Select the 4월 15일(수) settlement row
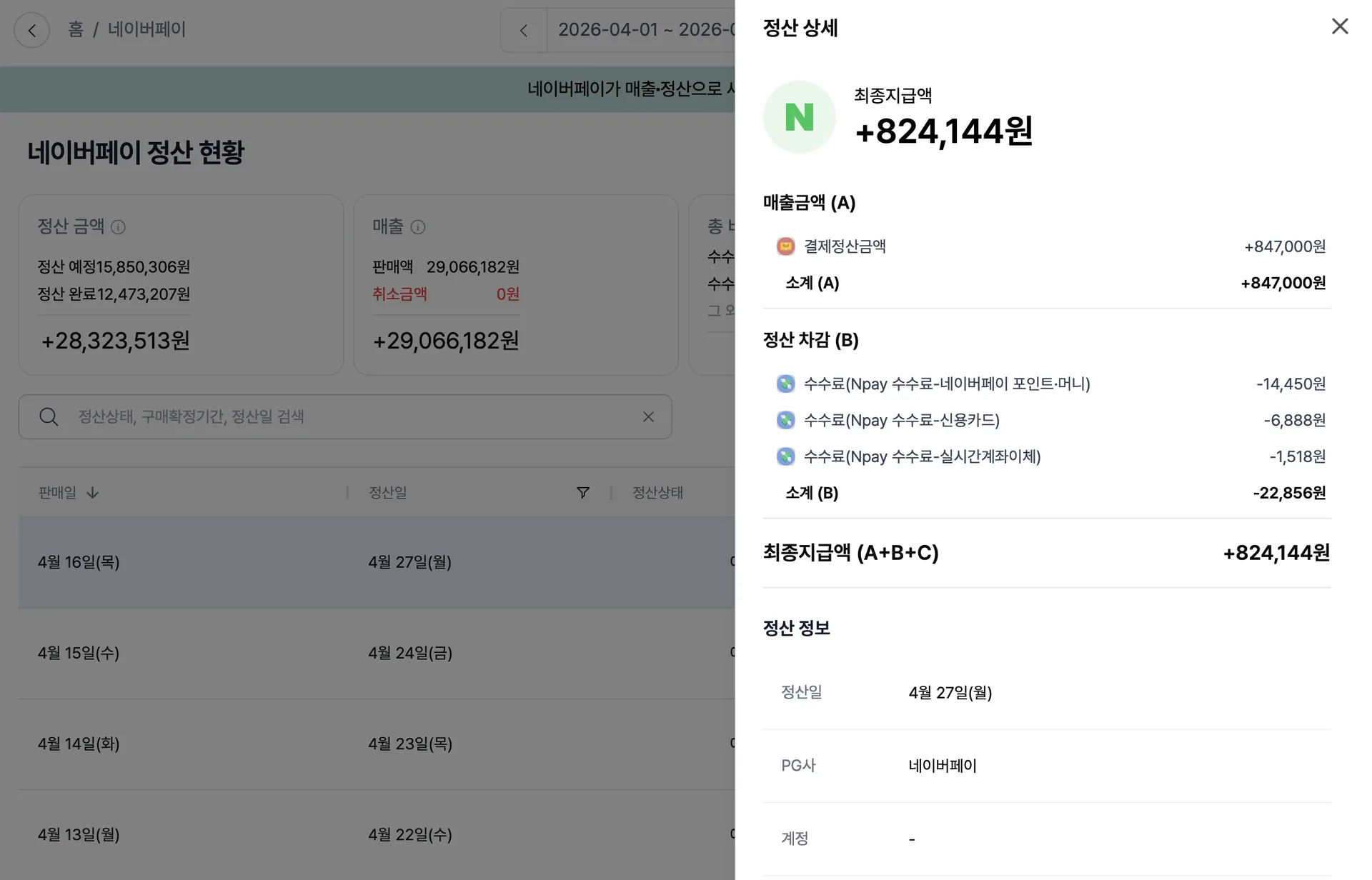The height and width of the screenshot is (880, 1372). (x=377, y=653)
